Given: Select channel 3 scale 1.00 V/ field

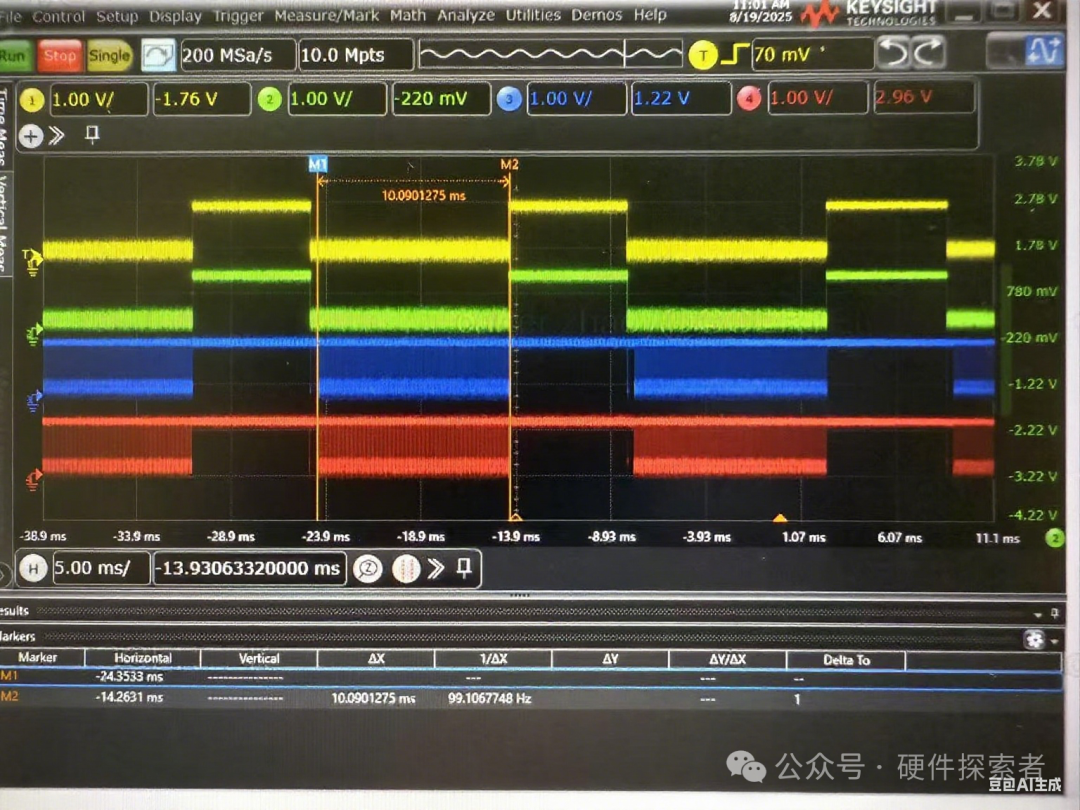Looking at the screenshot, I should (577, 98).
